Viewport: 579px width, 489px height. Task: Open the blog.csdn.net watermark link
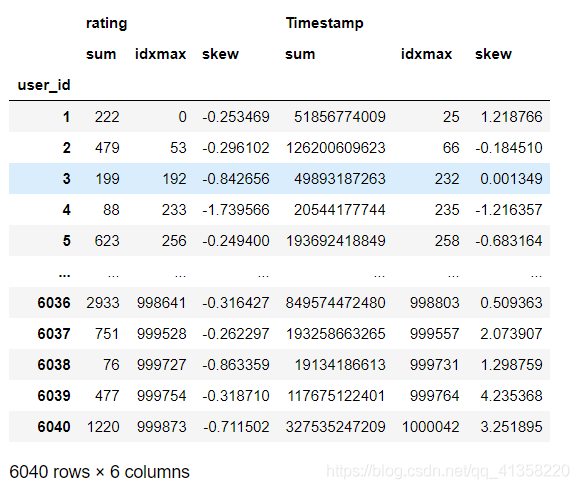tap(448, 471)
